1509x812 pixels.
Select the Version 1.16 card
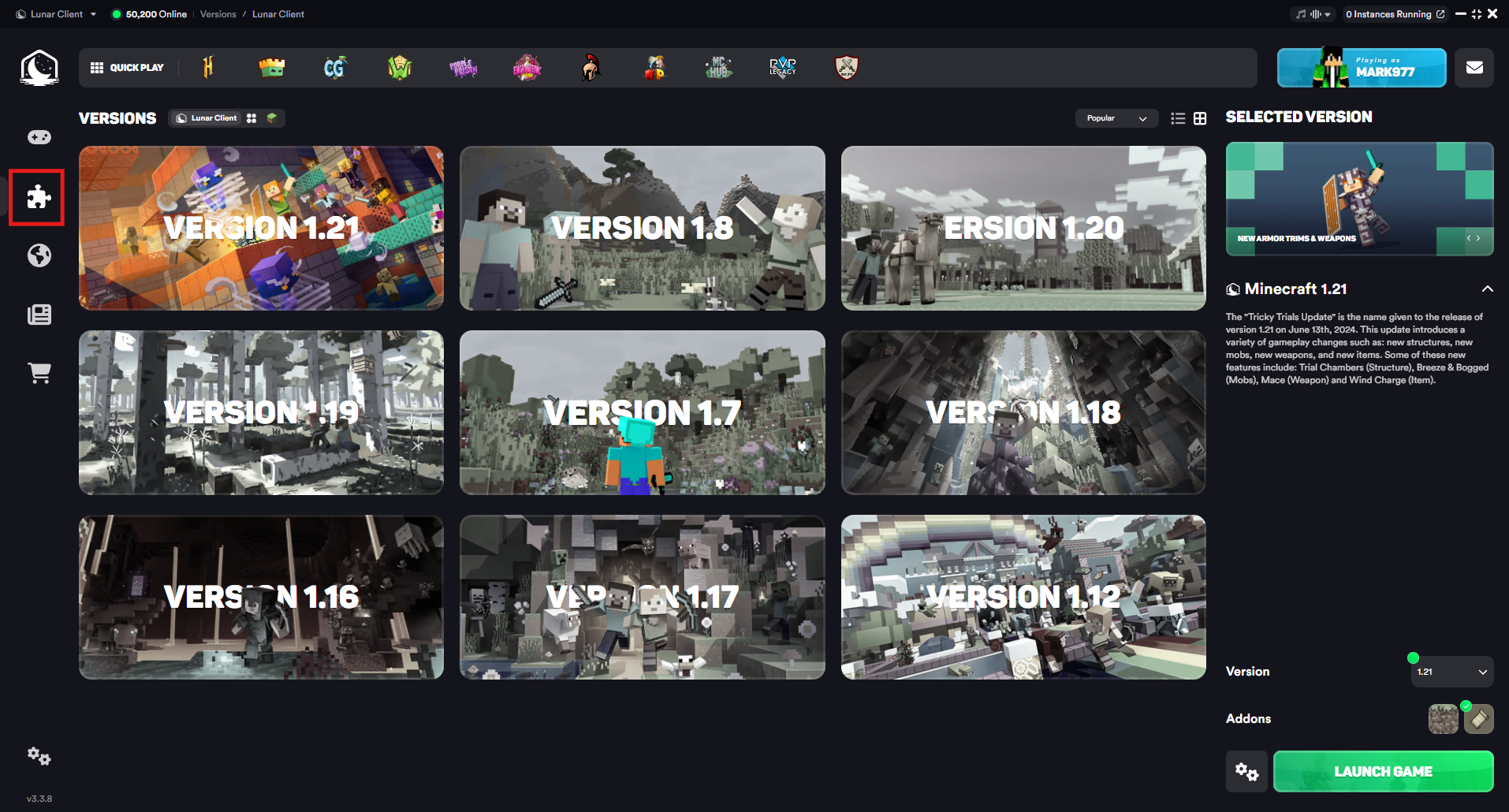pos(261,597)
